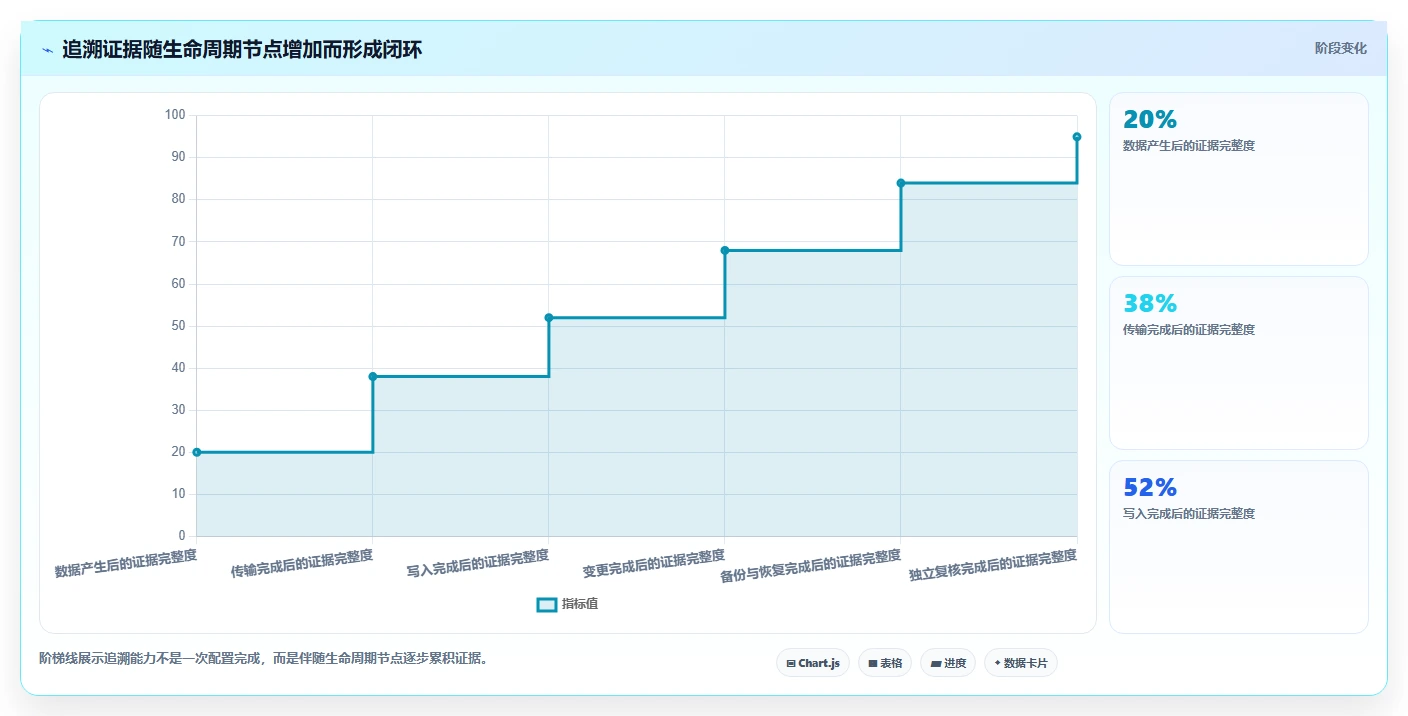Select the 进度 tag
The image size is (1408, 716).
(x=948, y=663)
